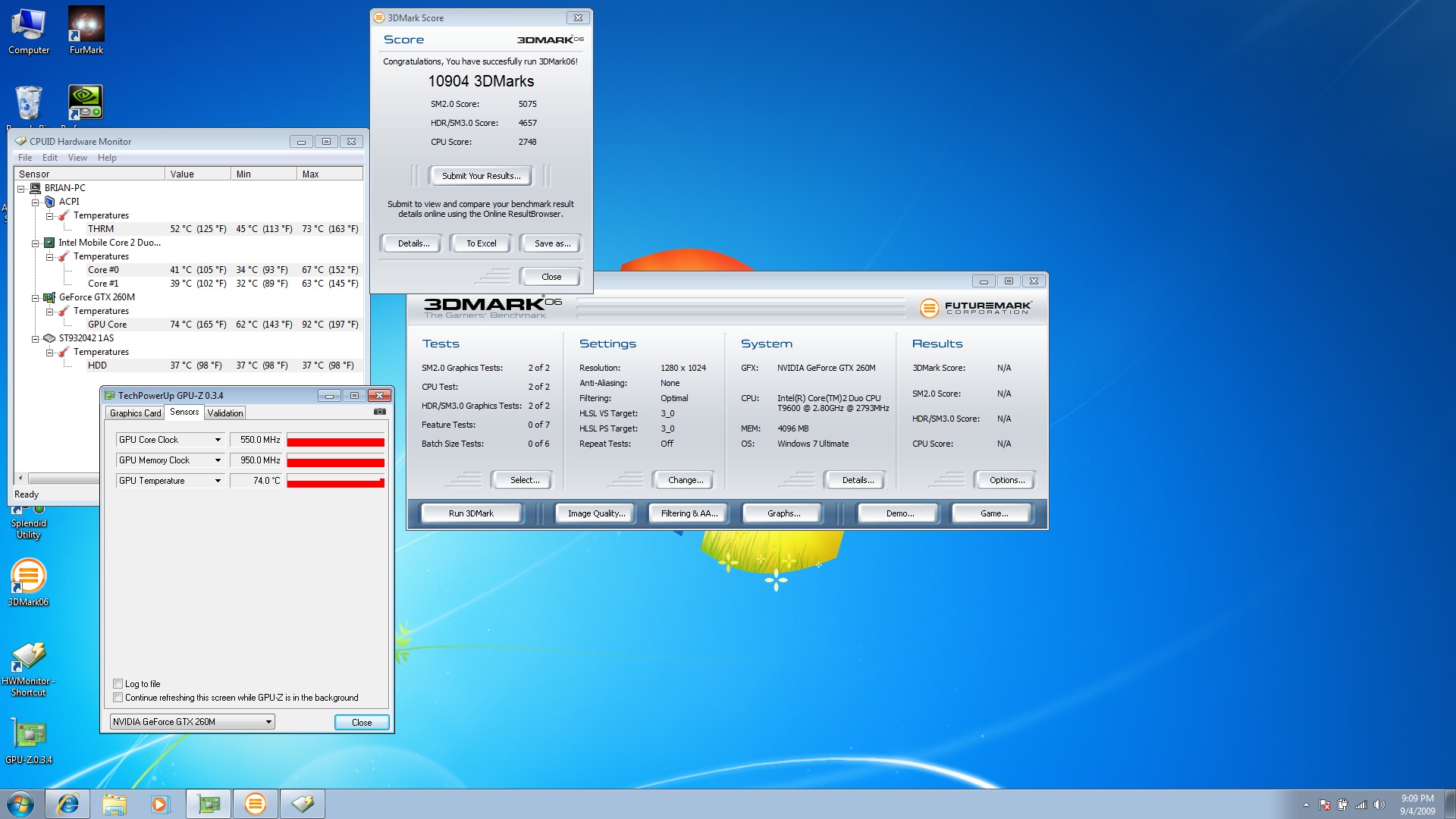Click the Windows Start orb
Image resolution: width=1456 pixels, height=819 pixels.
pyautogui.click(x=20, y=804)
